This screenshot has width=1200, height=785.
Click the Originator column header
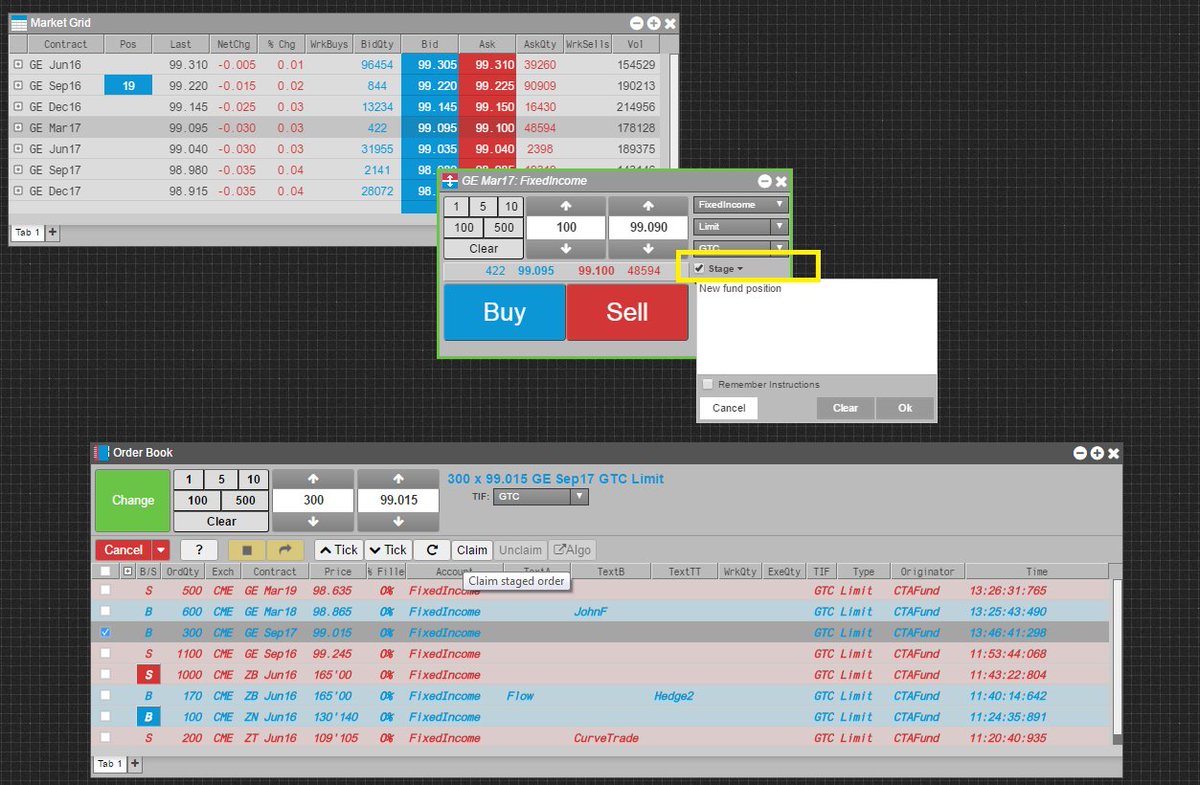[927, 571]
